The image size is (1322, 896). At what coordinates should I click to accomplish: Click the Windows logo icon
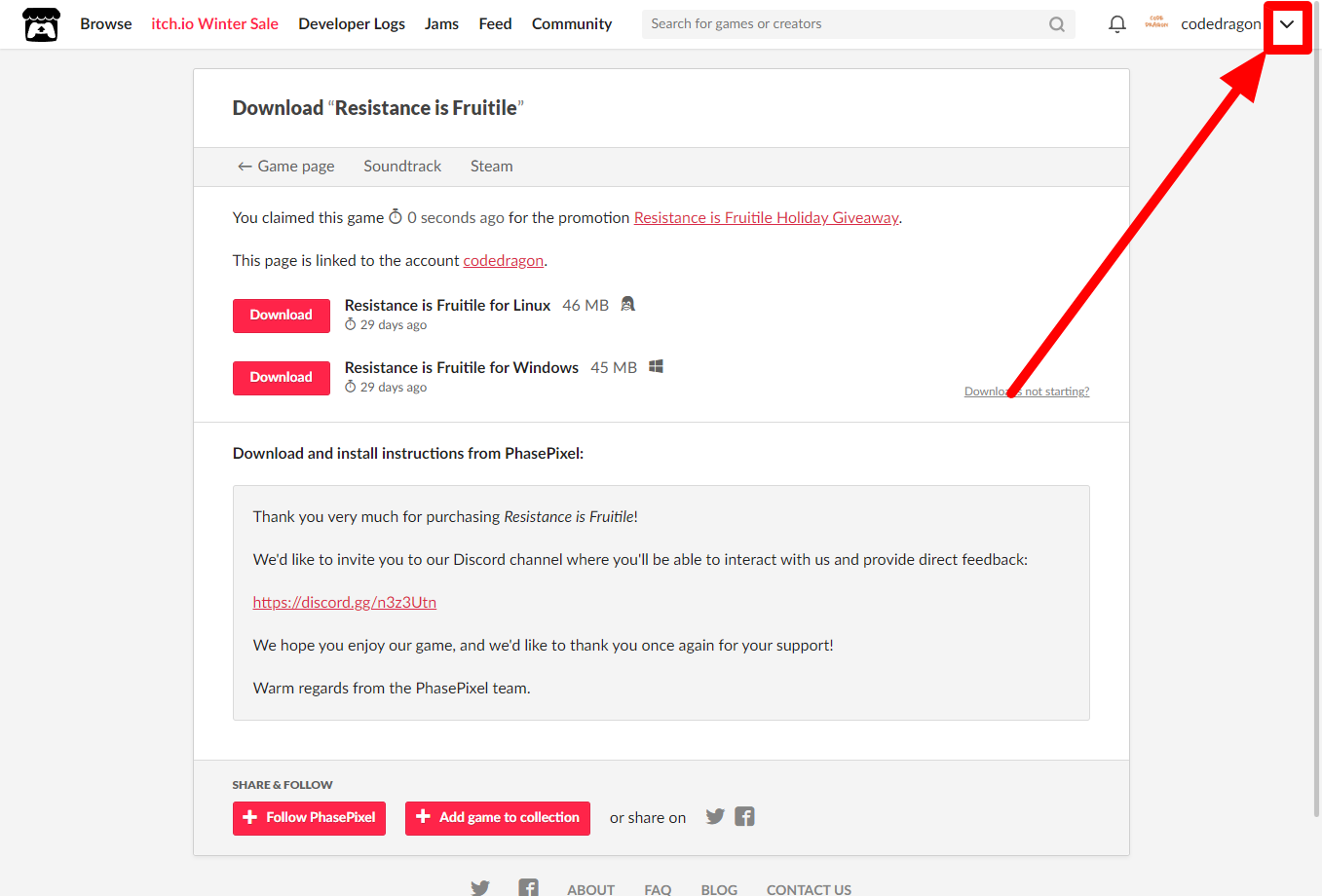click(657, 366)
